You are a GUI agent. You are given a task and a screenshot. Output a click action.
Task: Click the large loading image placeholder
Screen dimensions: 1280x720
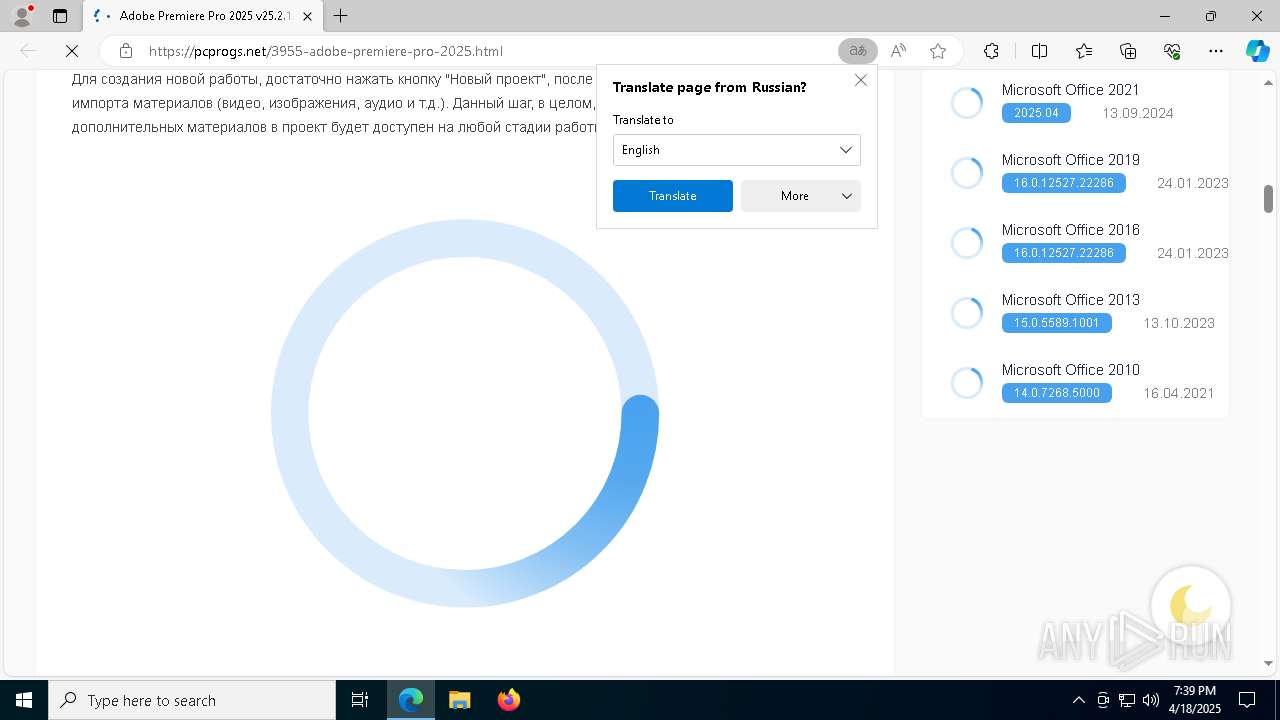click(465, 413)
